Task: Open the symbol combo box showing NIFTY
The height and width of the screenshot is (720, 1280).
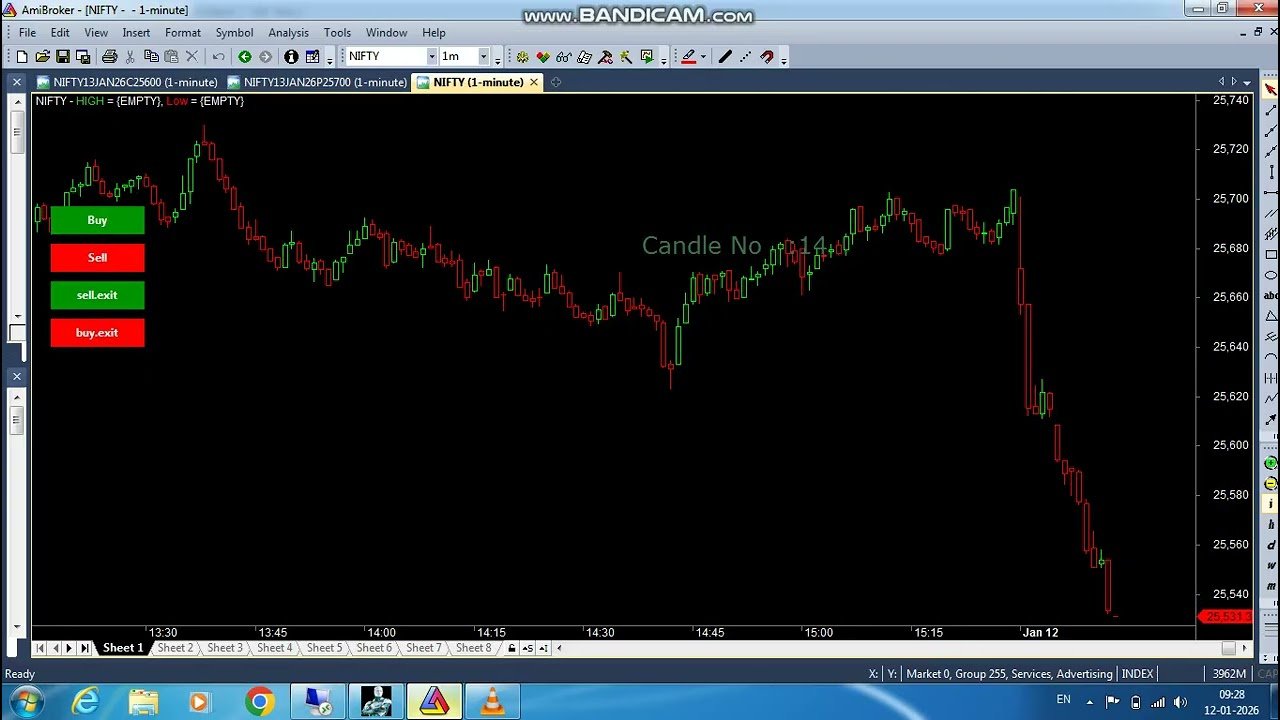Action: [388, 57]
